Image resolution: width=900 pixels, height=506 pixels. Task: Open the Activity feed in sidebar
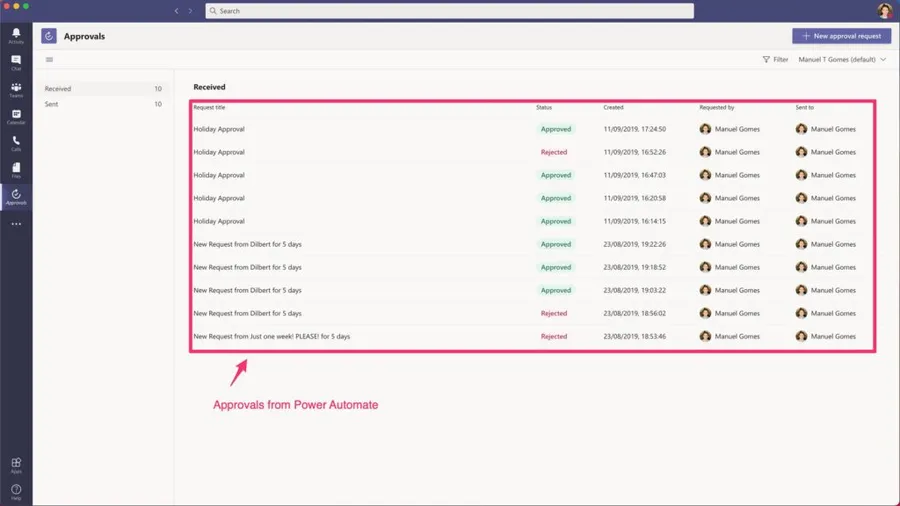pos(16,35)
